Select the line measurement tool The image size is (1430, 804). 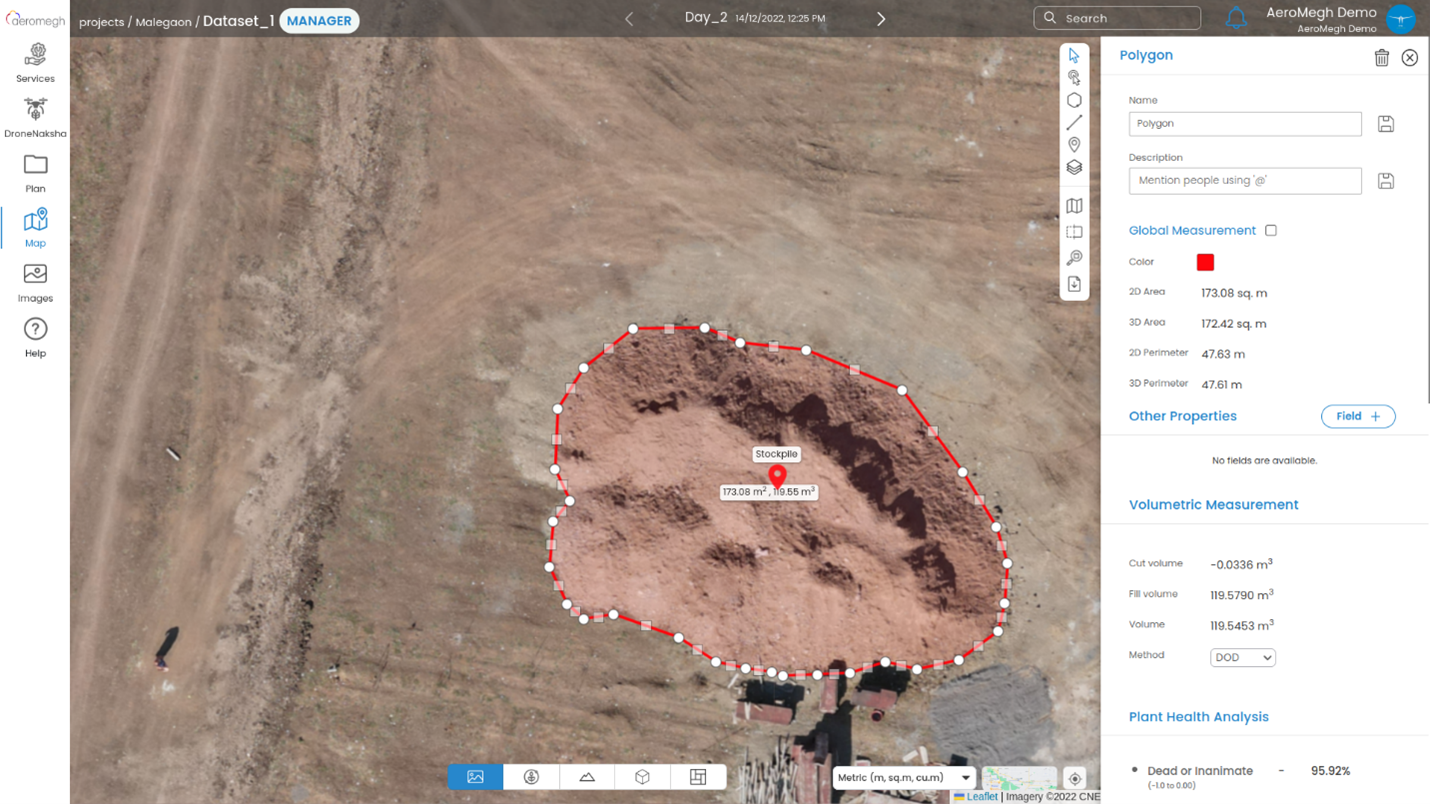pyautogui.click(x=1074, y=123)
